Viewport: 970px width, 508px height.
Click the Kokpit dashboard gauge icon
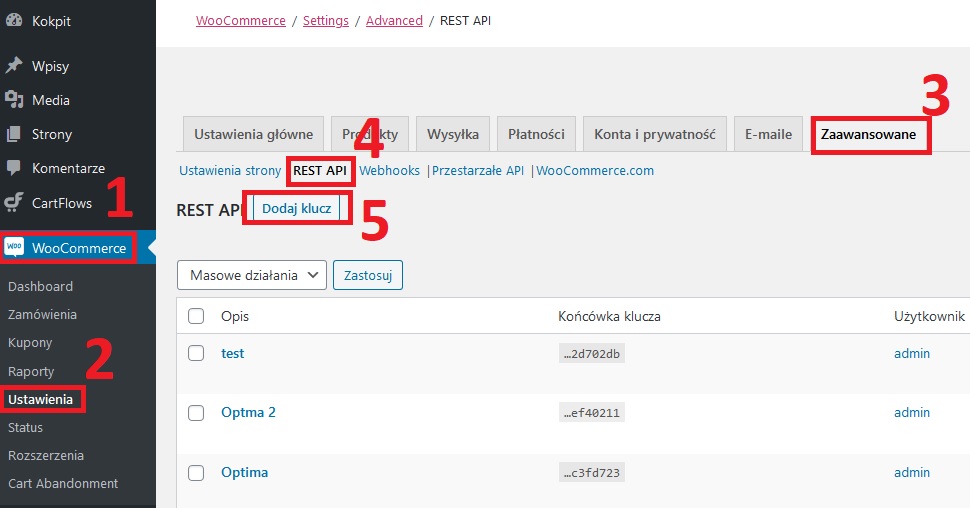[x=14, y=20]
